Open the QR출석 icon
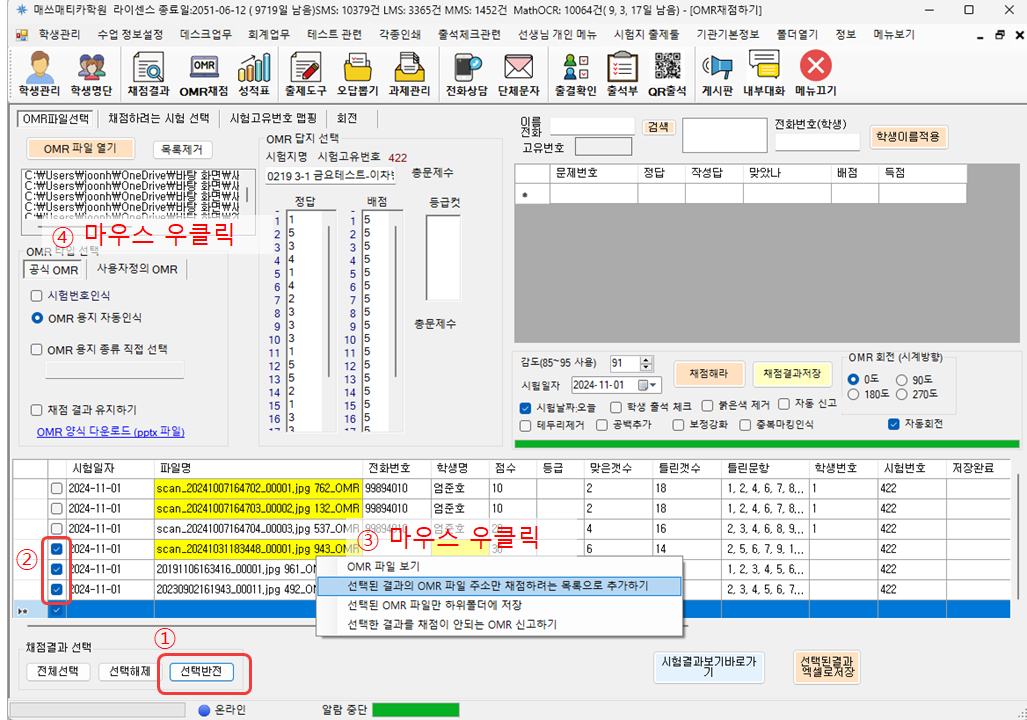1027x720 pixels. click(x=667, y=73)
